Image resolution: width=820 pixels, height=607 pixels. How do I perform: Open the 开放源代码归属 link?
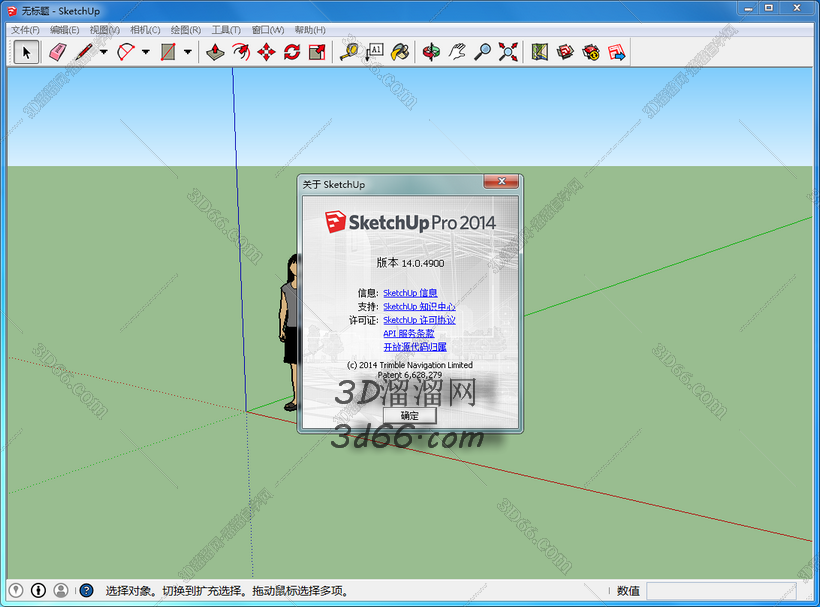(415, 347)
